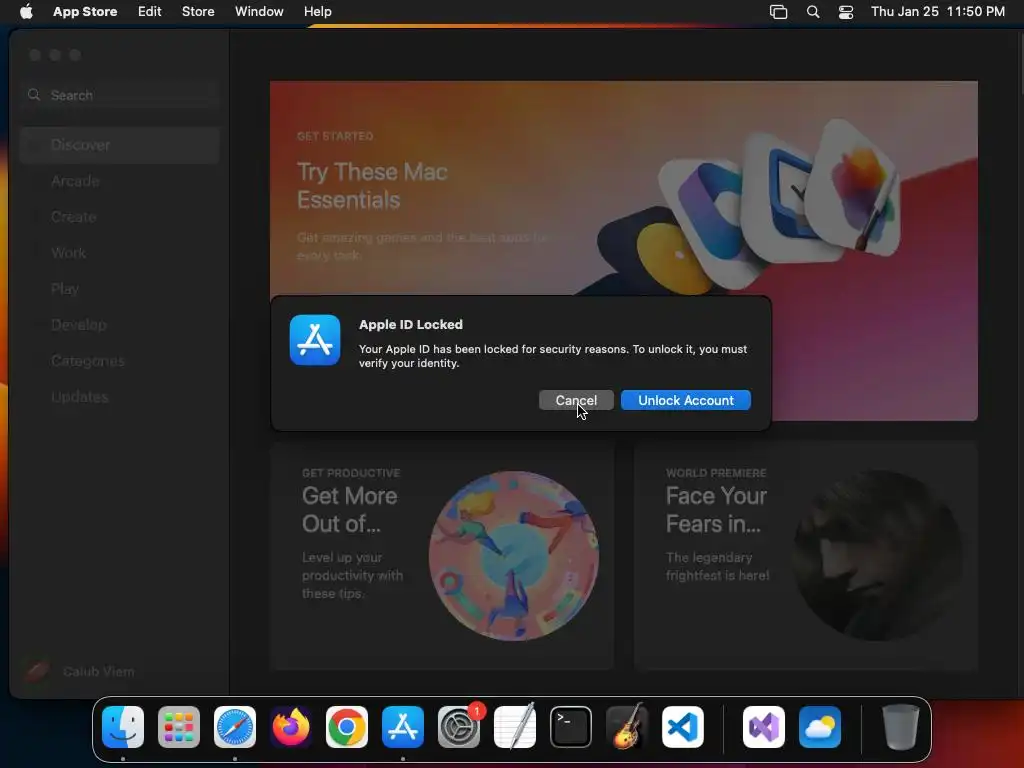The image size is (1024, 768).
Task: Open Control Center in menu bar
Action: [x=846, y=11]
